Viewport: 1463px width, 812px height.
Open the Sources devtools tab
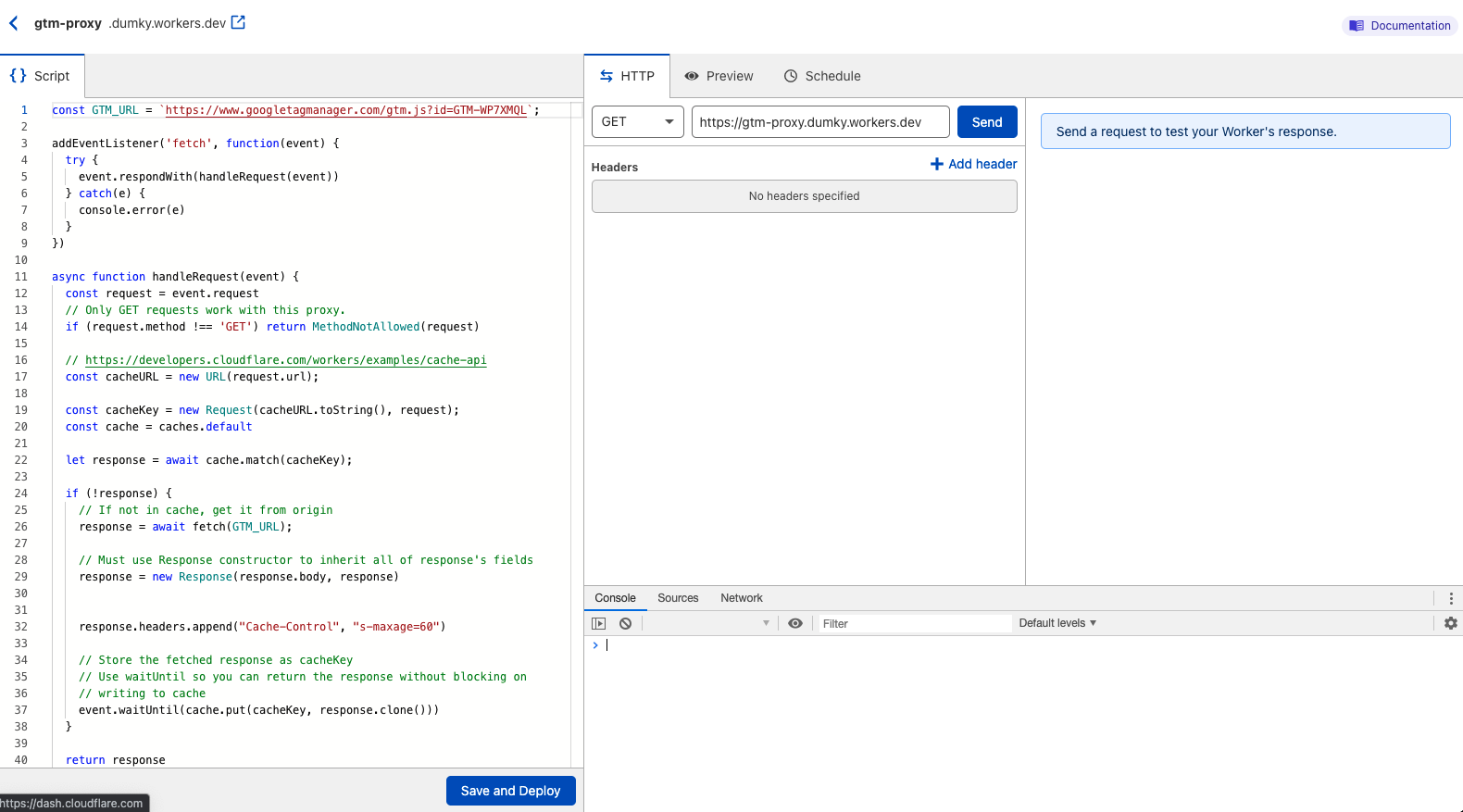click(678, 598)
